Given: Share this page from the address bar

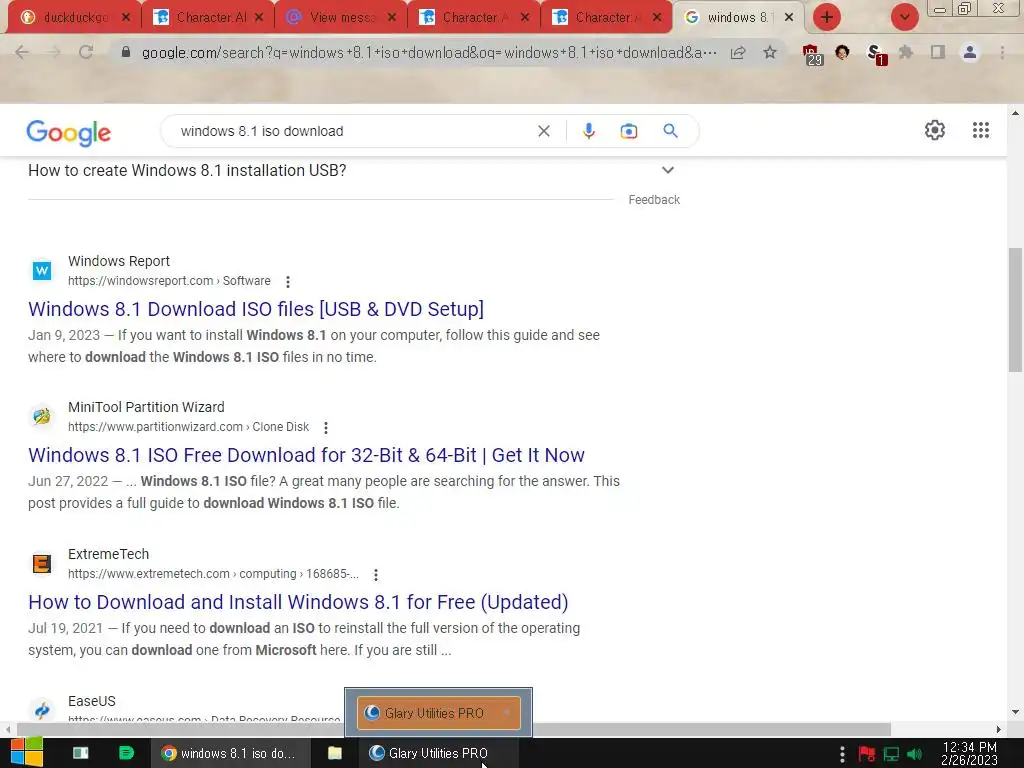Looking at the screenshot, I should coord(738,52).
